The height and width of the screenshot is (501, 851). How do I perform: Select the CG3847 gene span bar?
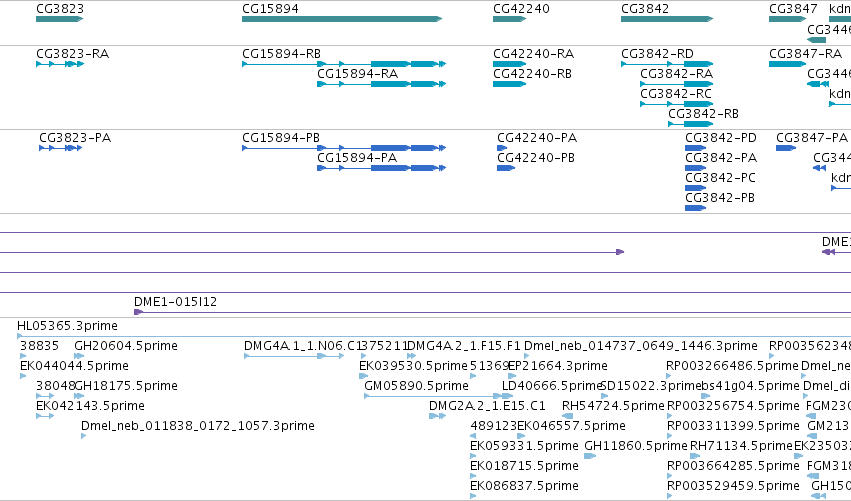788,19
